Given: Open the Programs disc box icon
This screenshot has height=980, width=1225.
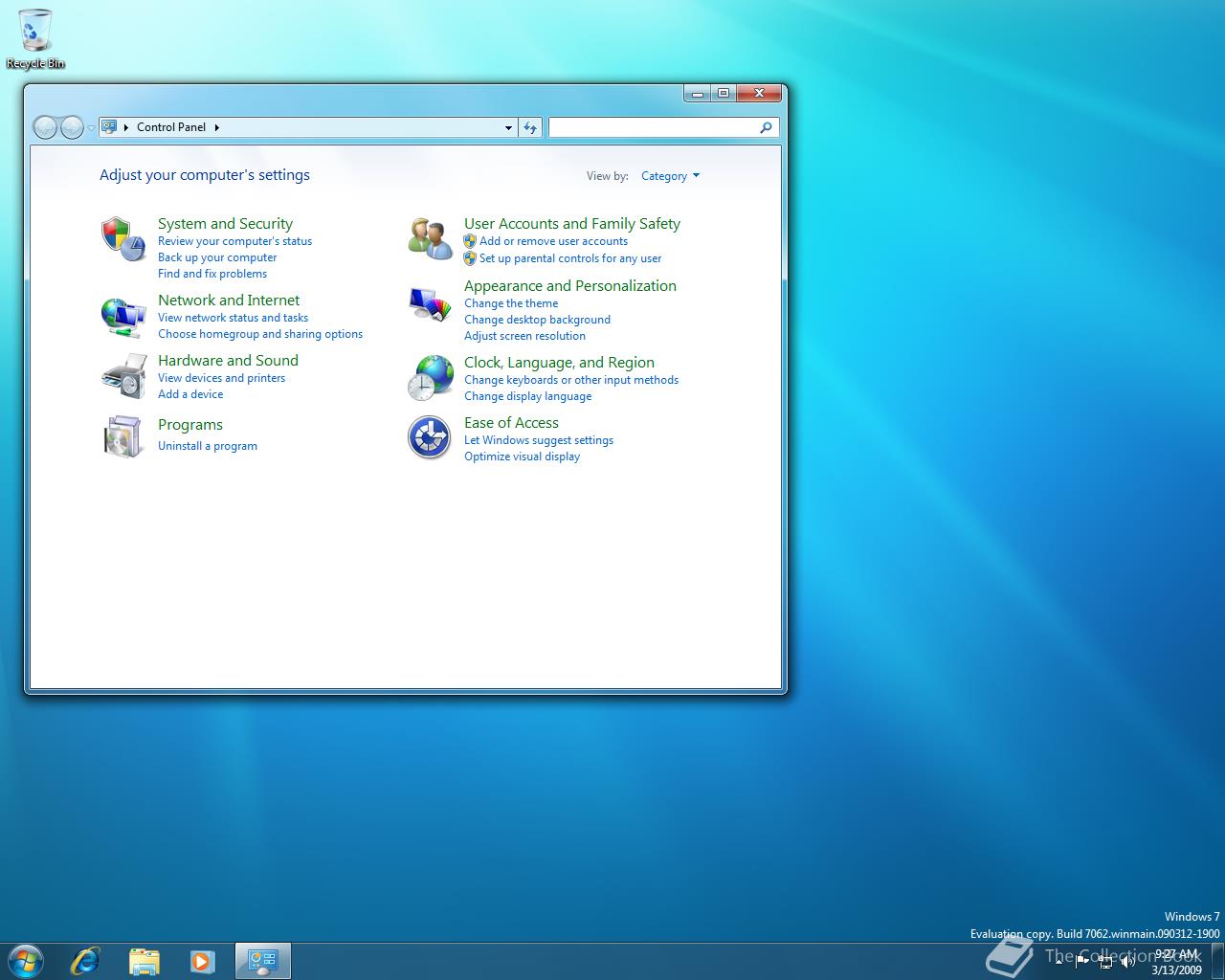Looking at the screenshot, I should point(122,436).
